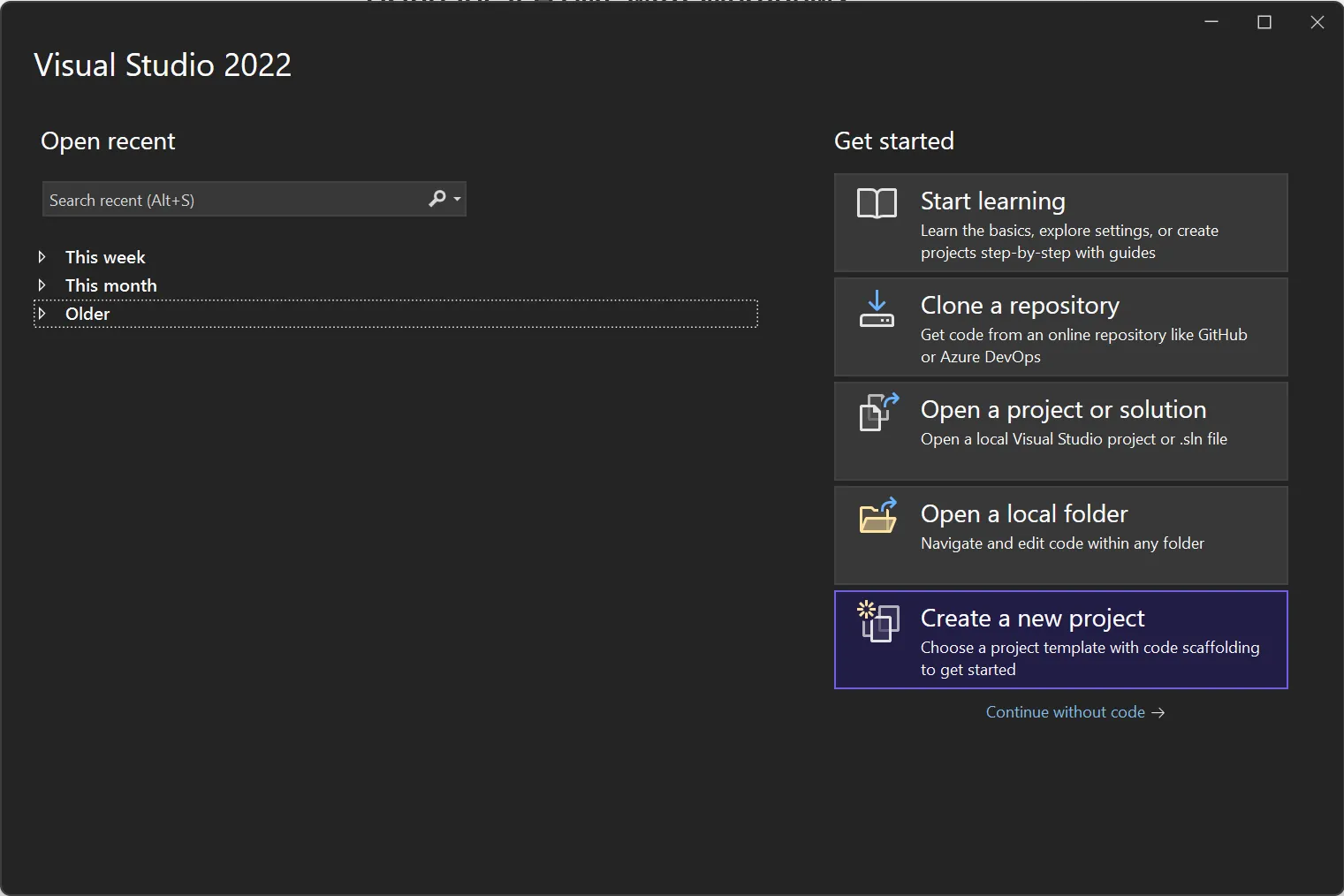Minimize the Visual Studio window
This screenshot has height=896, width=1344.
click(1211, 21)
